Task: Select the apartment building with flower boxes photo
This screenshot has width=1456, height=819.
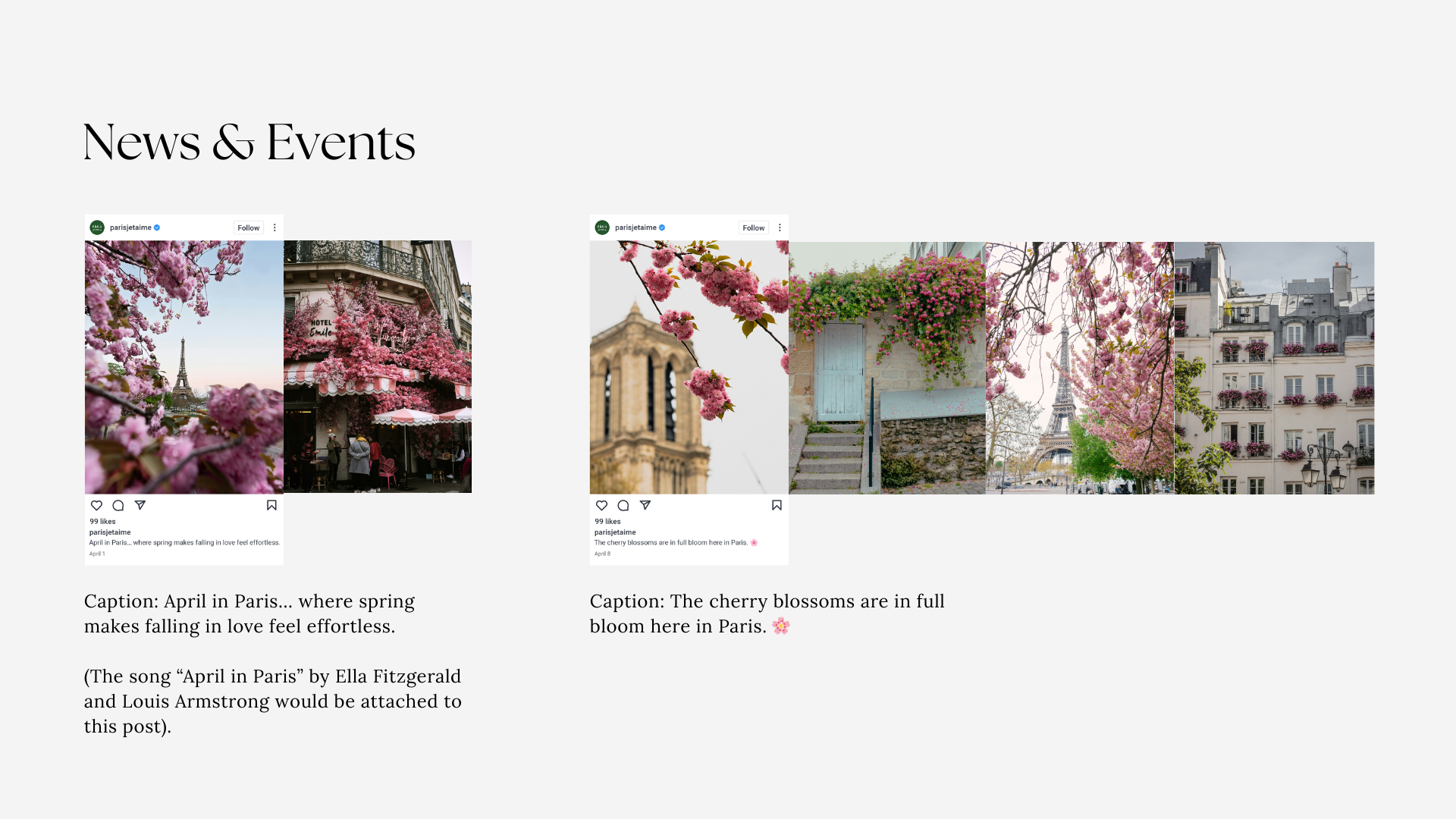Action: [x=1274, y=369]
